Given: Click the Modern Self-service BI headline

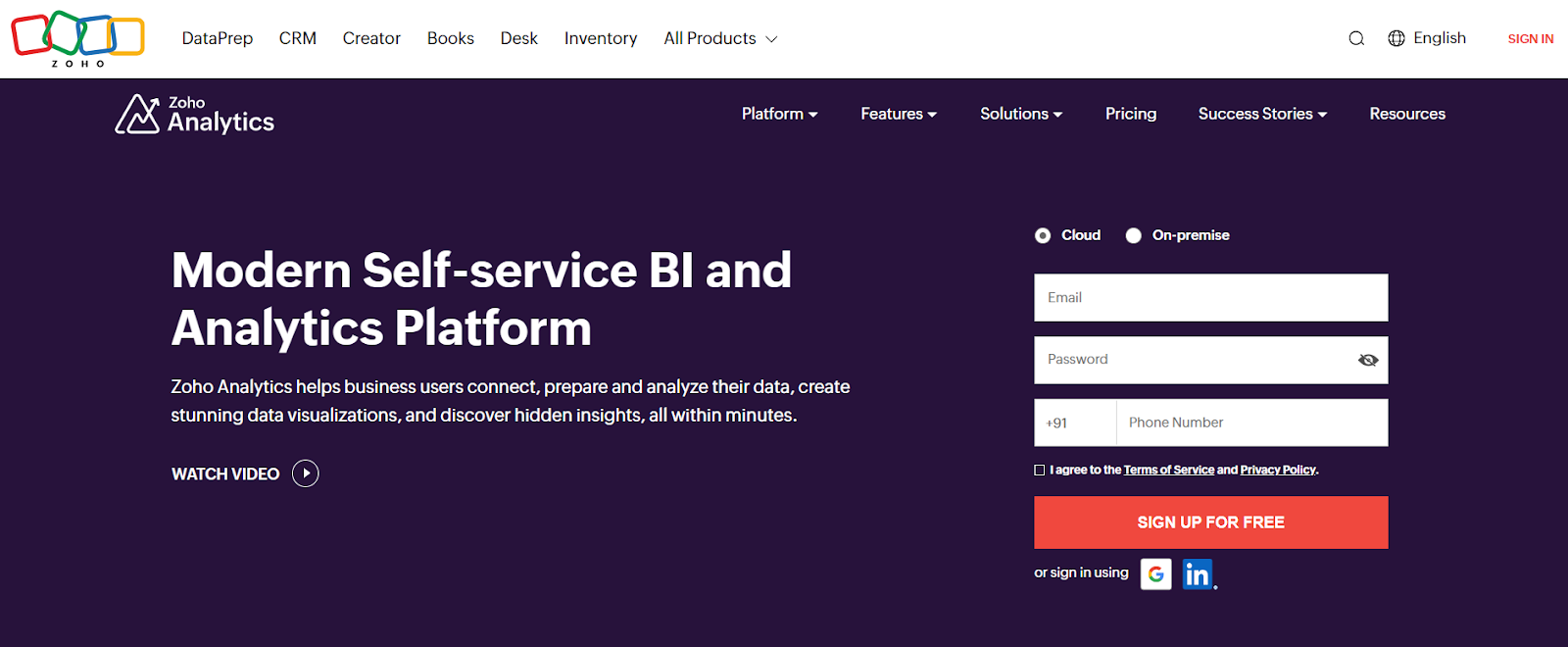Looking at the screenshot, I should click(x=481, y=299).
